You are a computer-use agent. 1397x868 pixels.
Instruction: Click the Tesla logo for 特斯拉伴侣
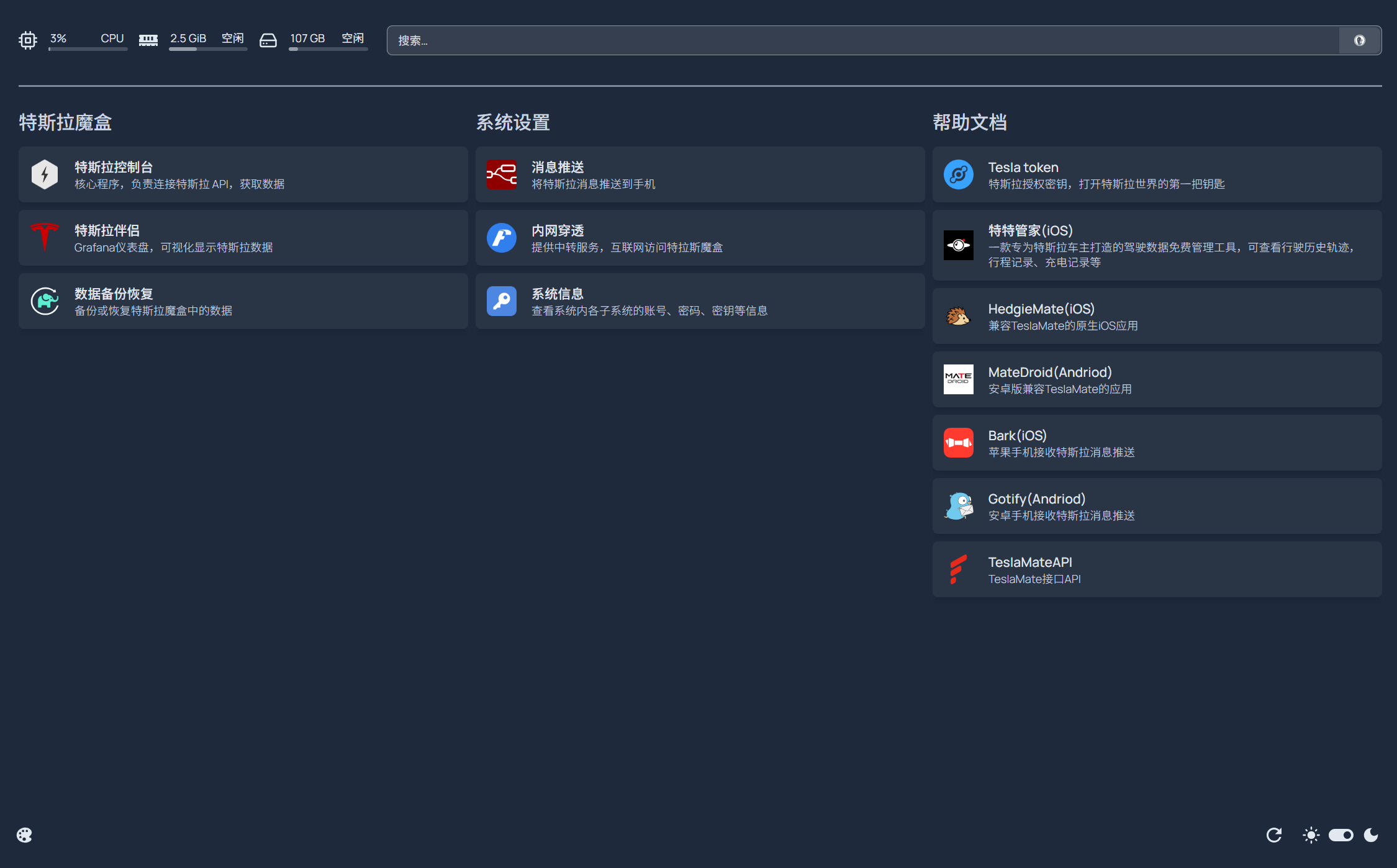[45, 237]
